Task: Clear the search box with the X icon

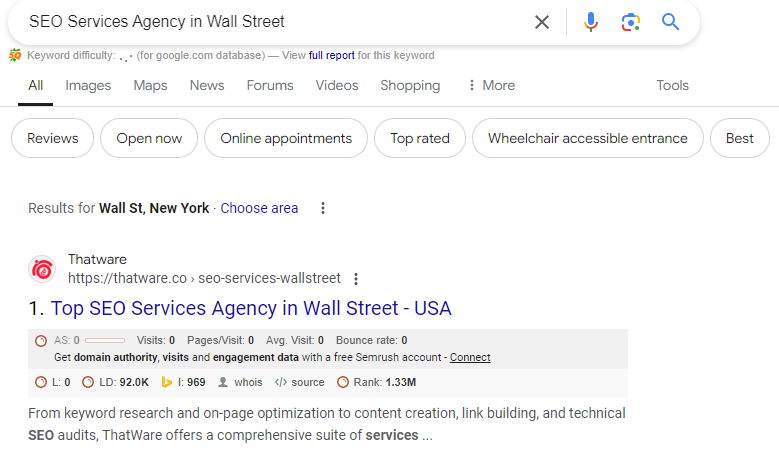Action: click(x=542, y=22)
